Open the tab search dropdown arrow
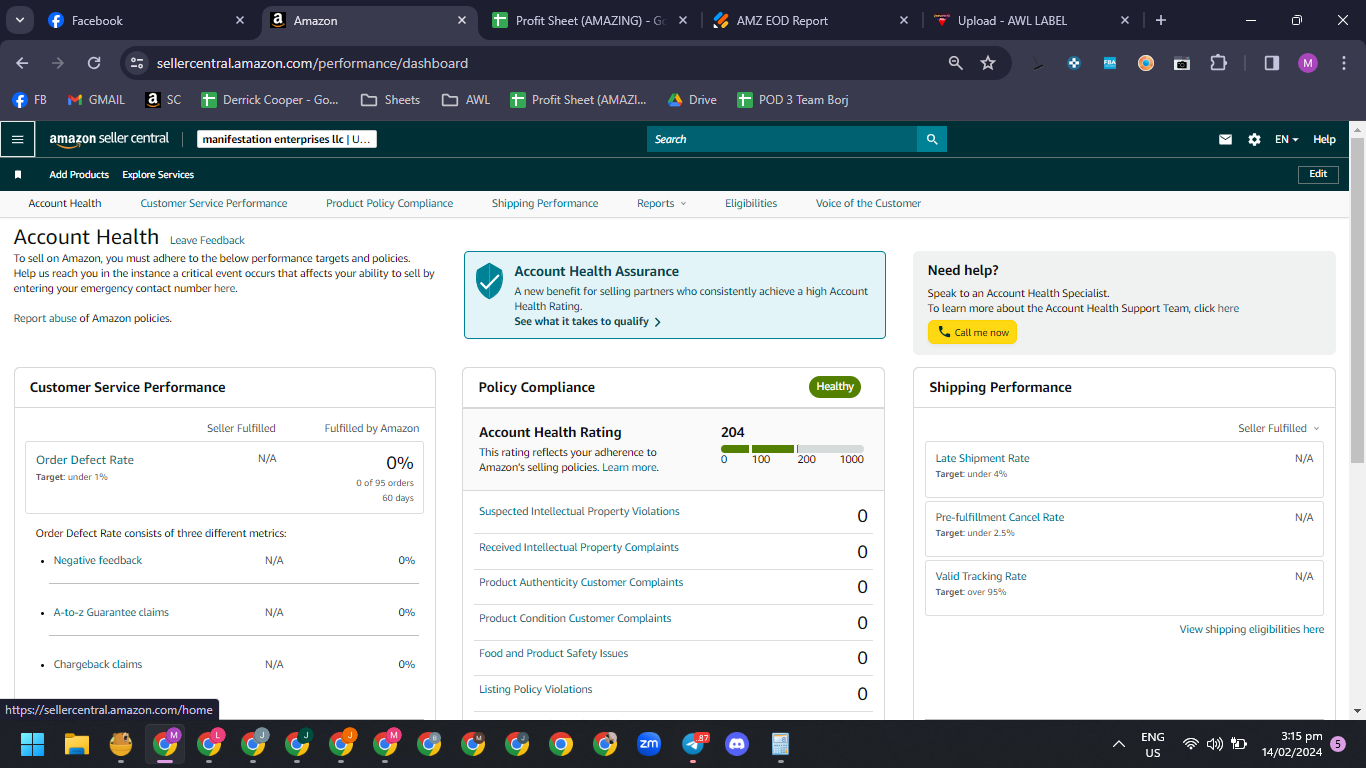 [x=19, y=20]
